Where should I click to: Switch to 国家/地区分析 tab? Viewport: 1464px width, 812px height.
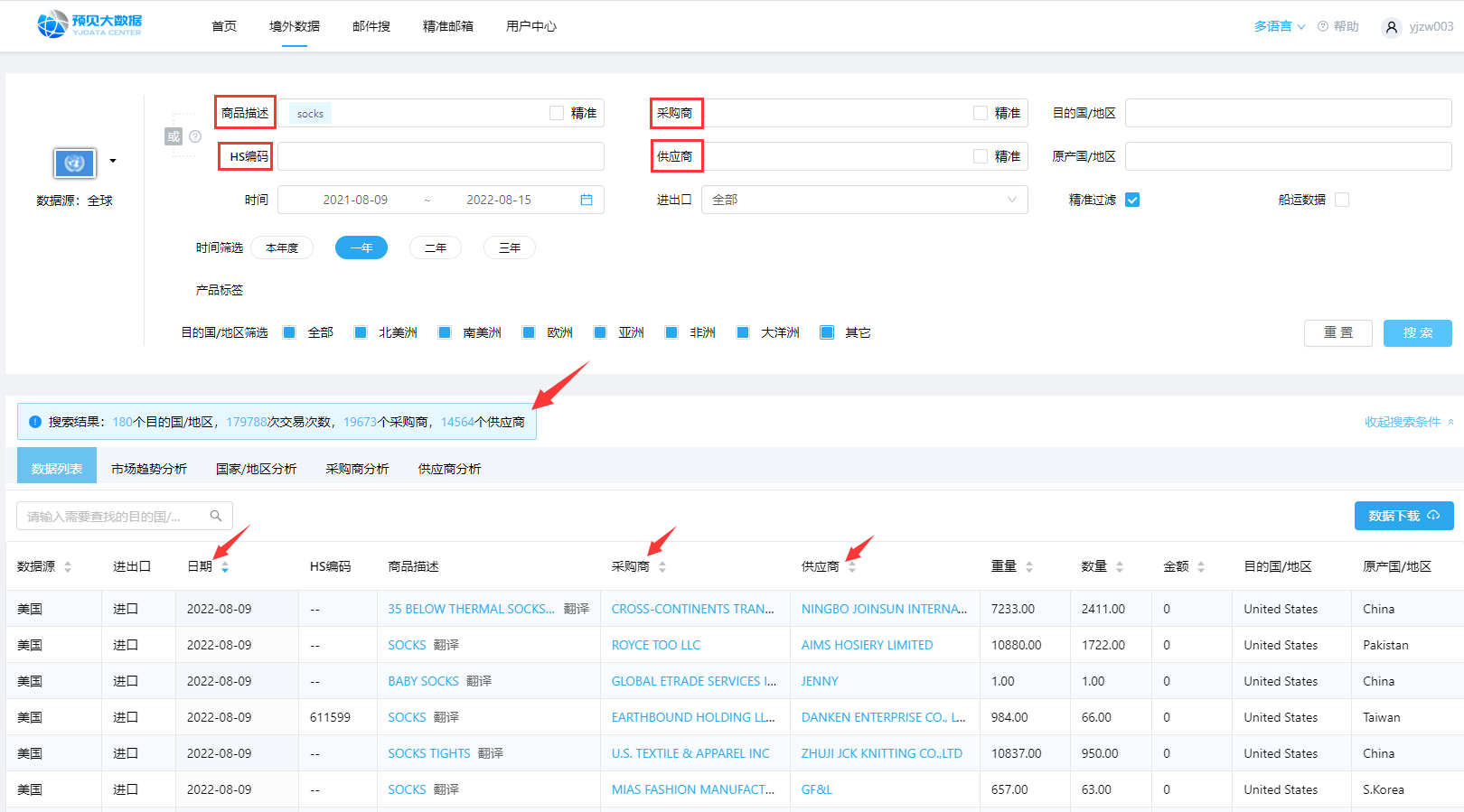257,469
